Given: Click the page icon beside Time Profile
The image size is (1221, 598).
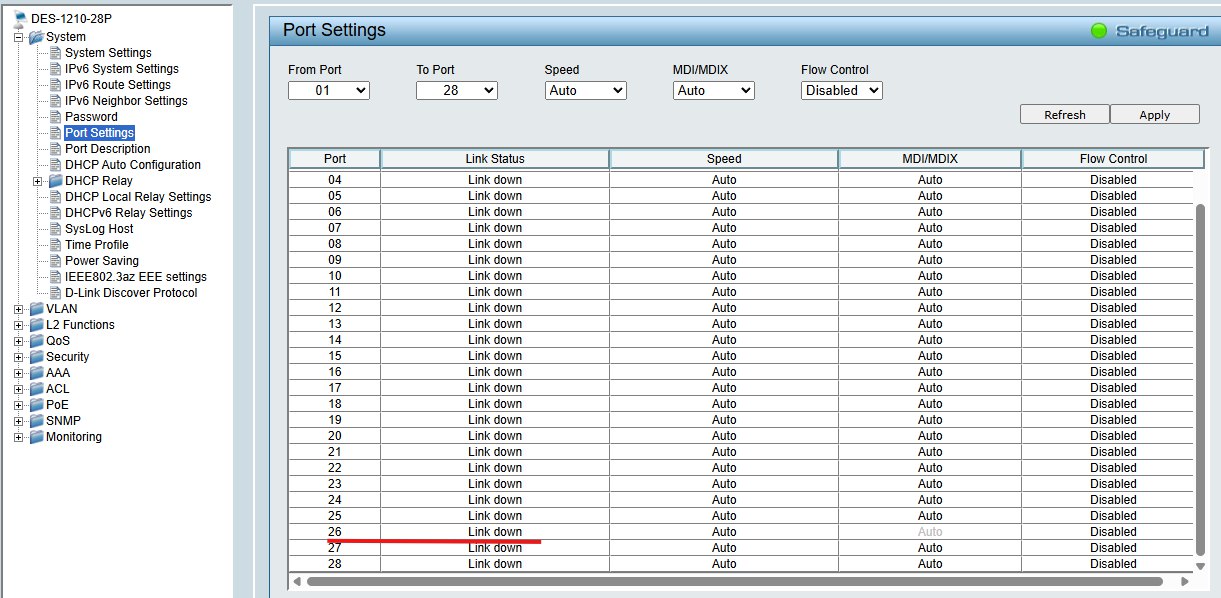Looking at the screenshot, I should coord(56,245).
